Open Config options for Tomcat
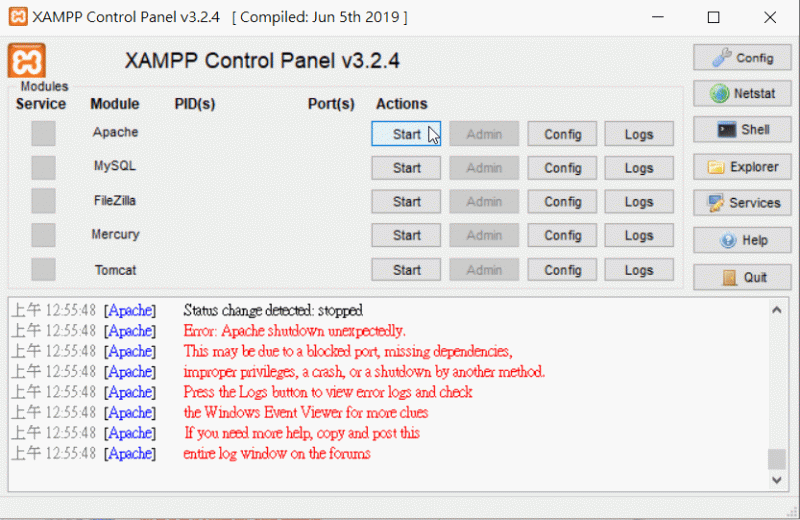Screen dimensions: 800x520 (562, 270)
